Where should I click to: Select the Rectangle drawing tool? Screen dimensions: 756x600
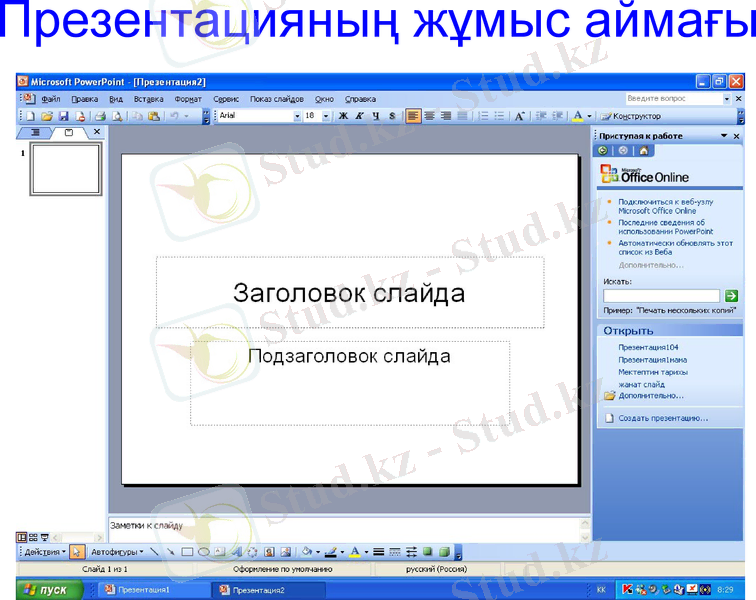[x=187, y=552]
